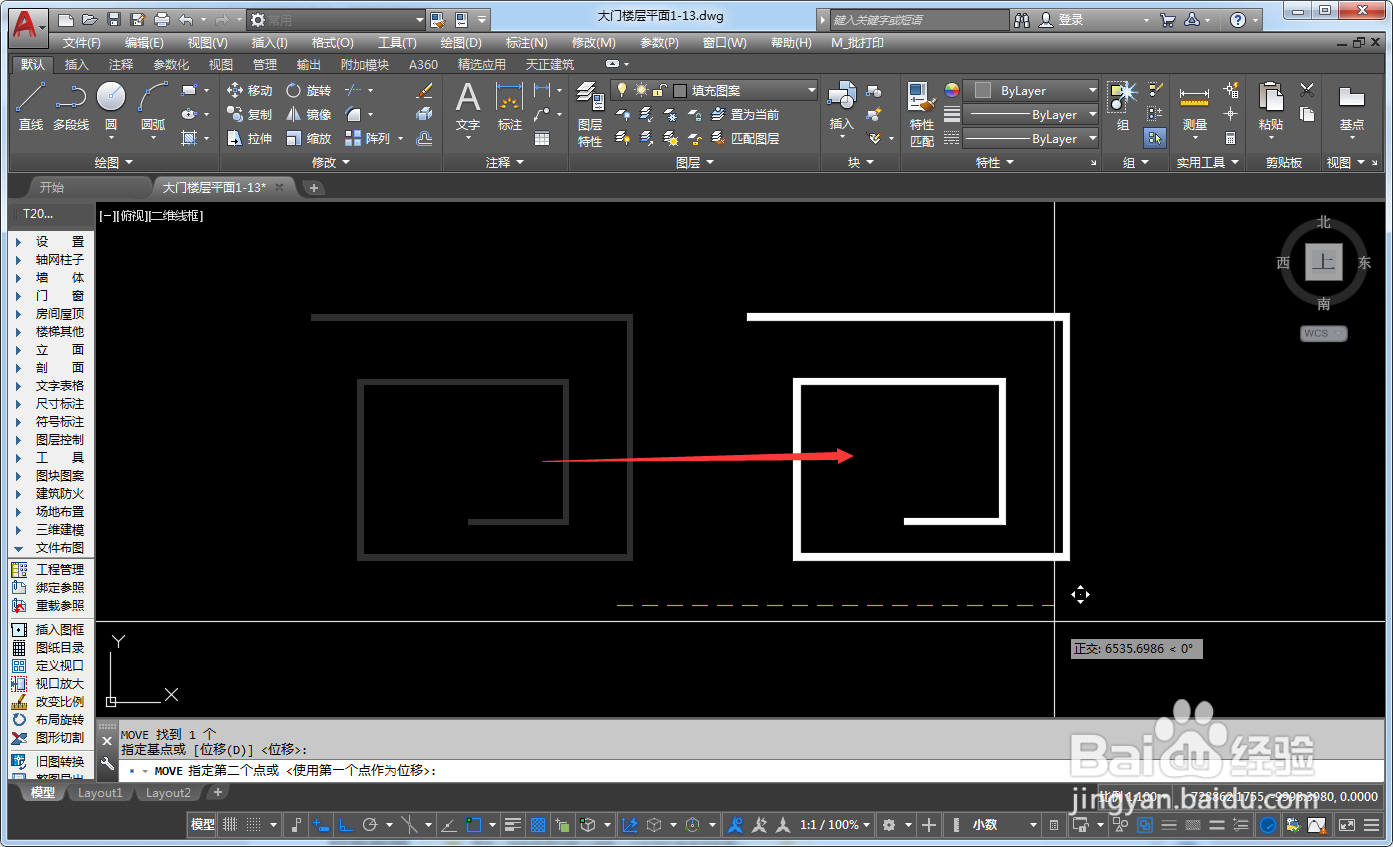Image resolution: width=1393 pixels, height=847 pixels.
Task: Click the 组 (Group) tool
Action: click(1123, 106)
